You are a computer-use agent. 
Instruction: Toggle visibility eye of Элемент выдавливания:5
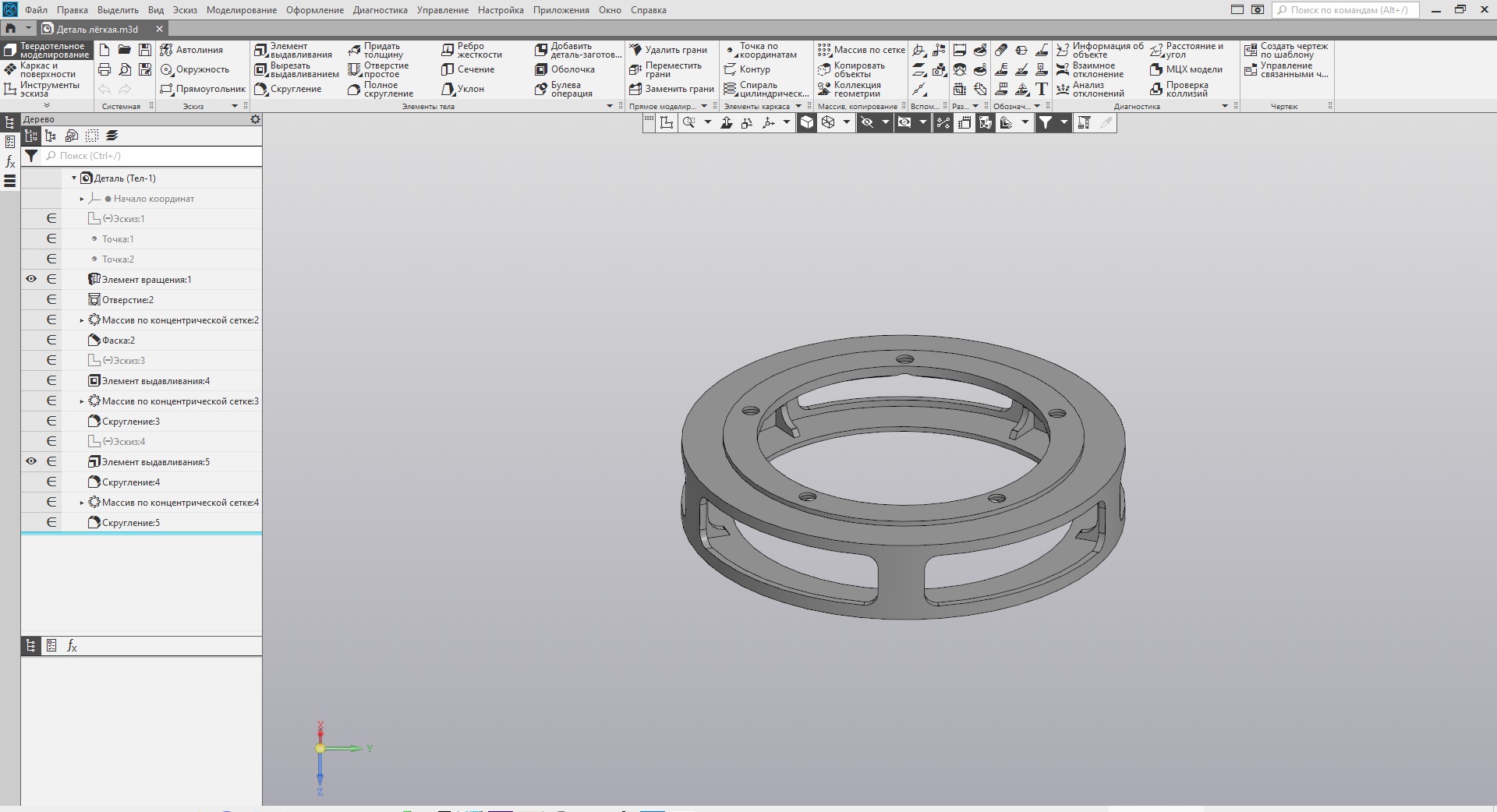[31, 461]
